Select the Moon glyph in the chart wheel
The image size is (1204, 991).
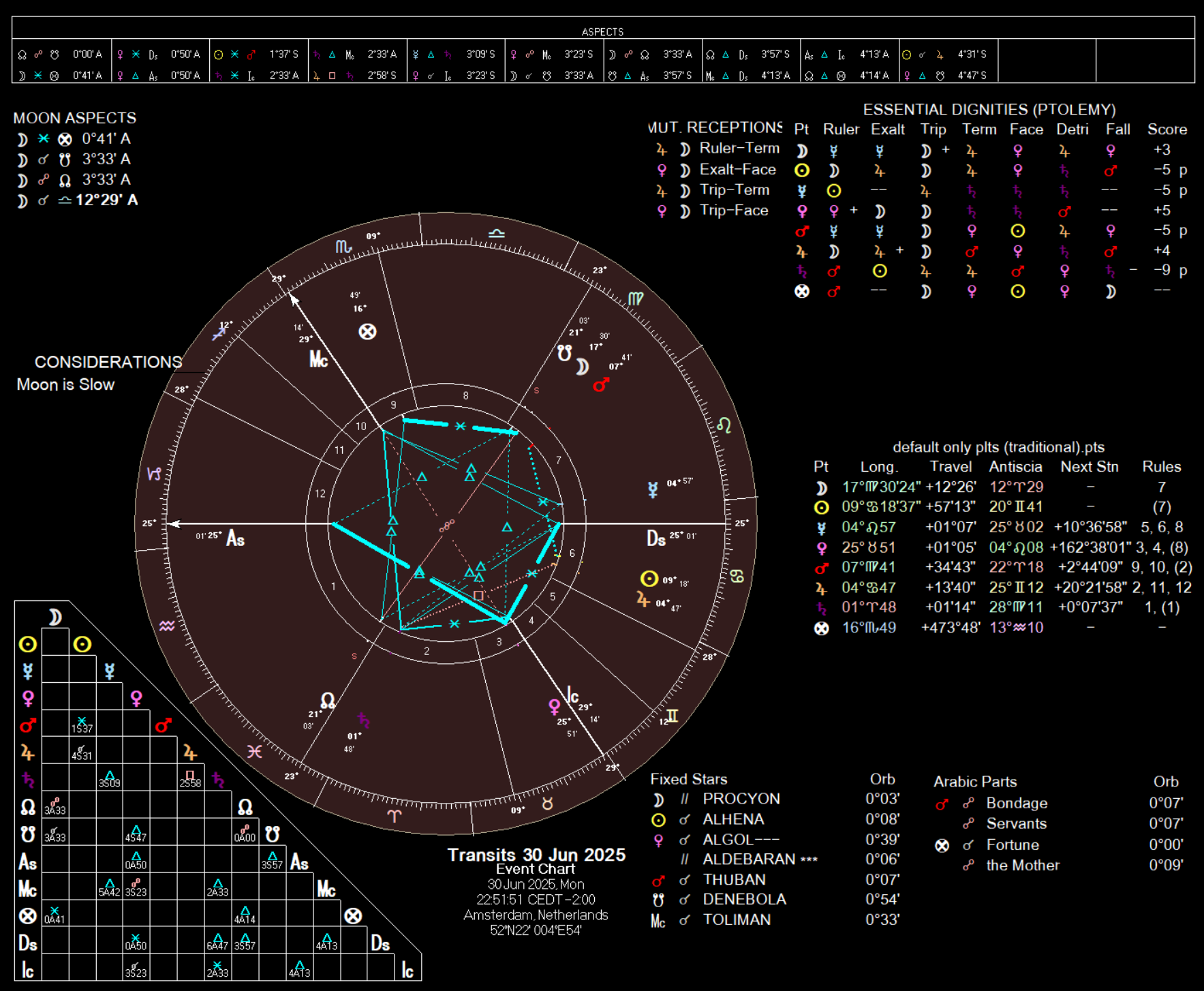(582, 367)
